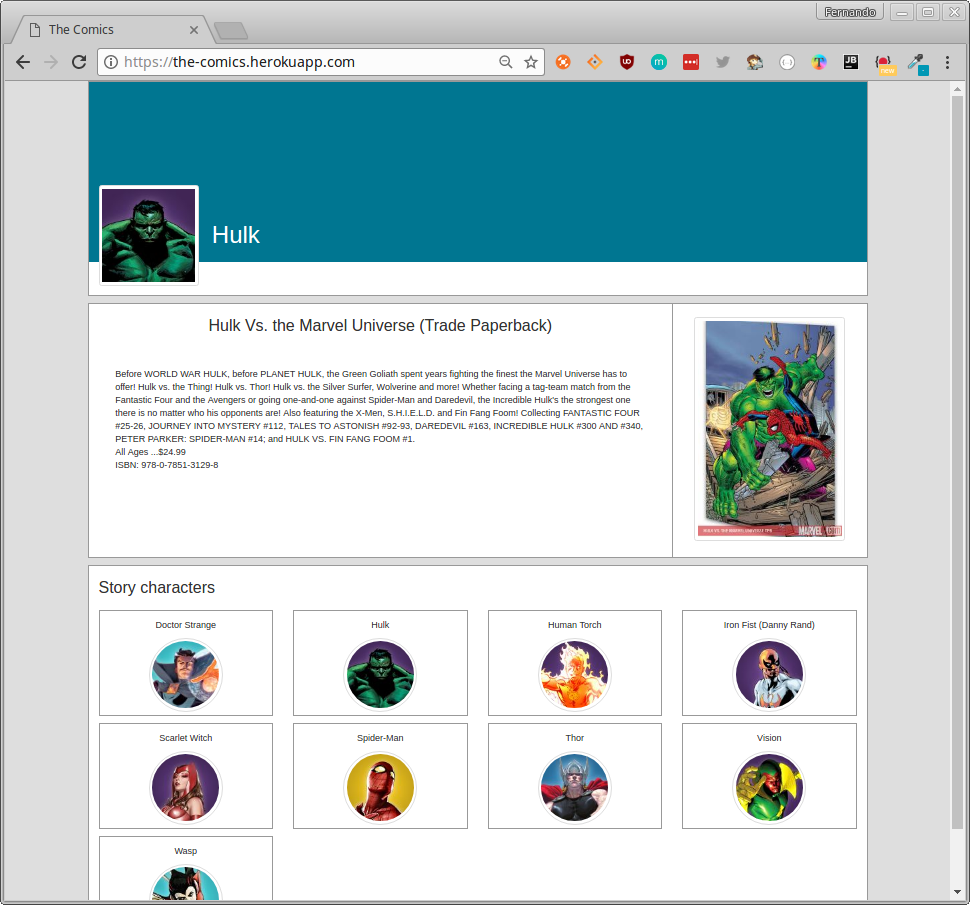The height and width of the screenshot is (905, 970).
Task: Switch to The Comics tab
Action: (111, 30)
